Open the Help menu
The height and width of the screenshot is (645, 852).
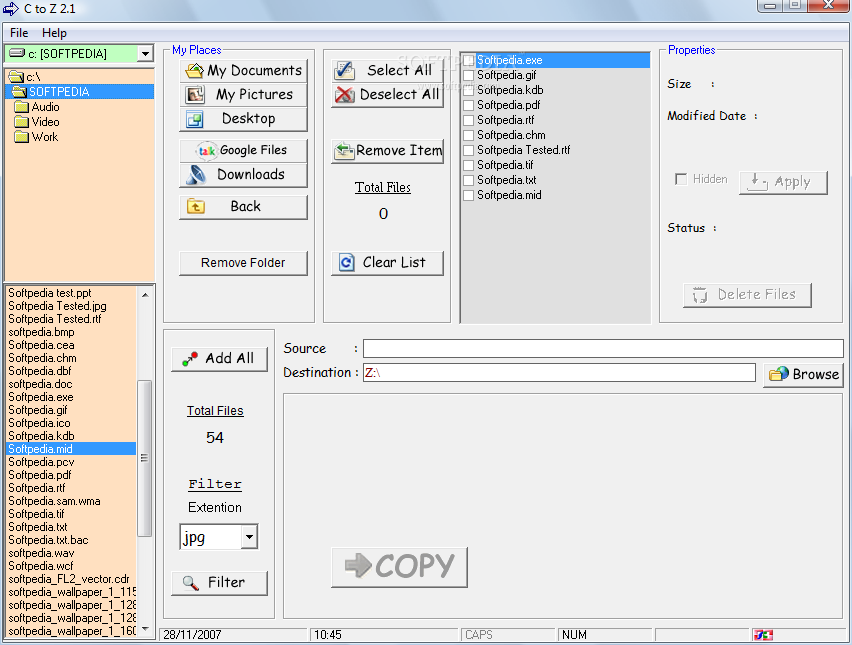(x=54, y=33)
